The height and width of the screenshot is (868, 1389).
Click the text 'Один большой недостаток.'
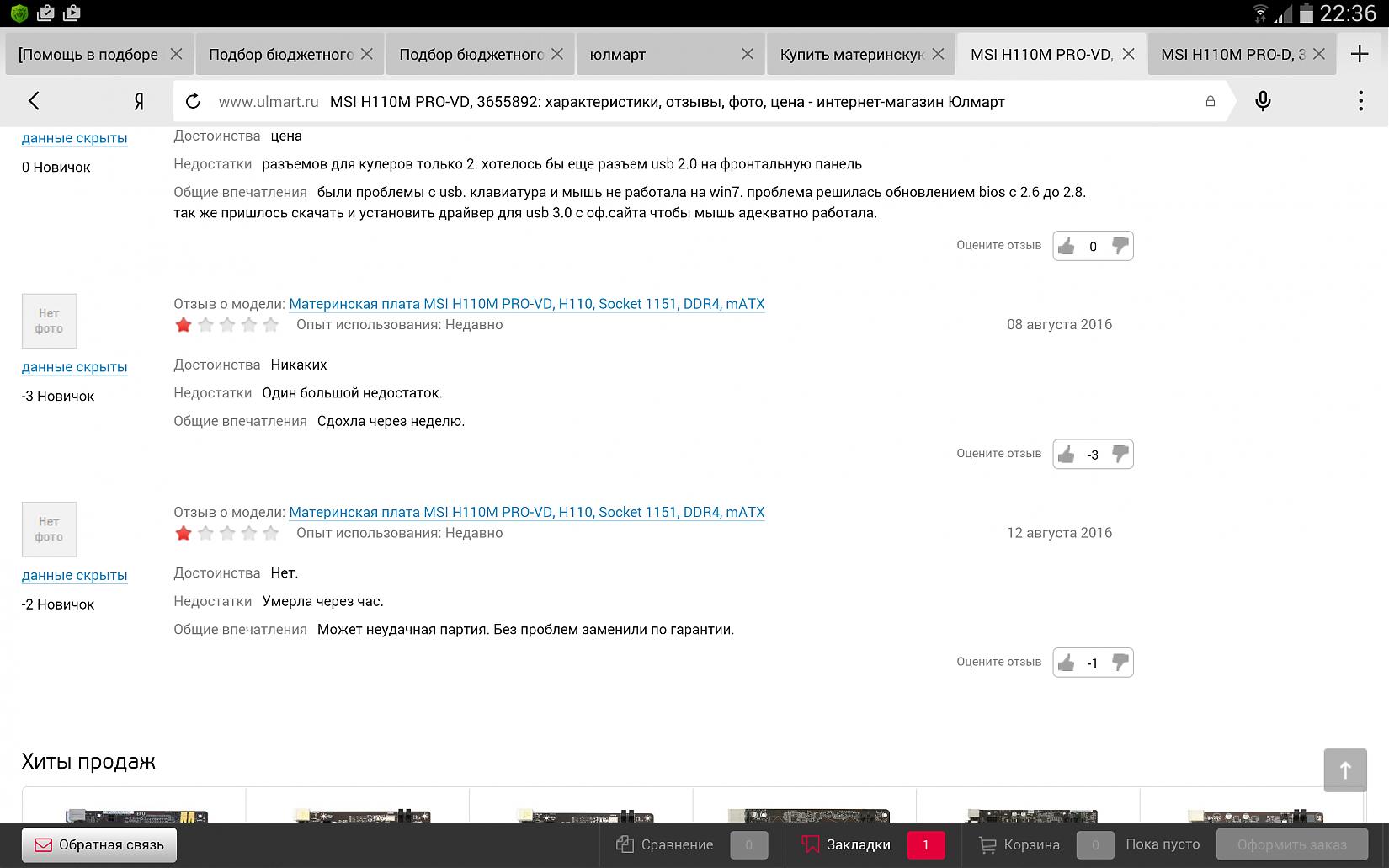tap(352, 393)
